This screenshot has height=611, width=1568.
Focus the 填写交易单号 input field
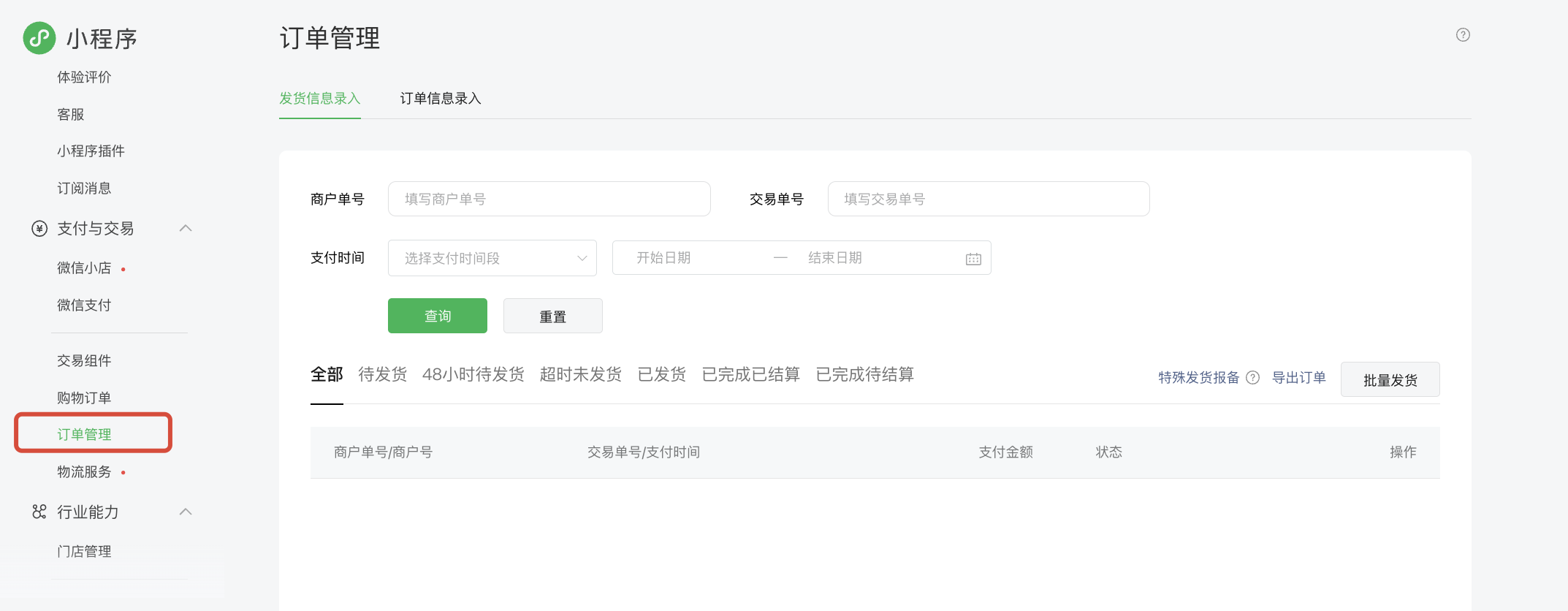coord(988,199)
